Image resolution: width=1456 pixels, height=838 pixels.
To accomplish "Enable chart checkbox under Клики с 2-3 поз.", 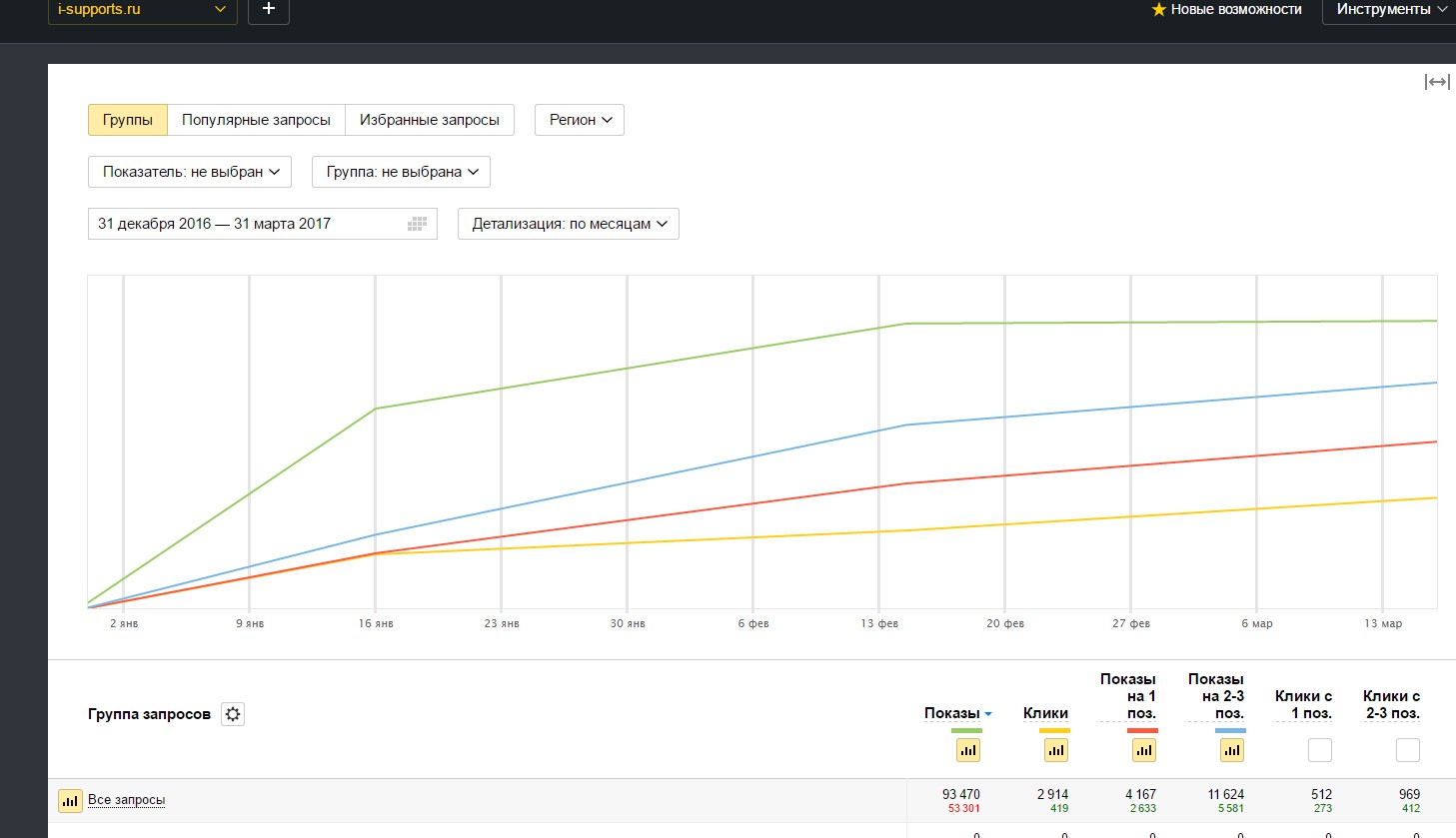I will [1407, 750].
